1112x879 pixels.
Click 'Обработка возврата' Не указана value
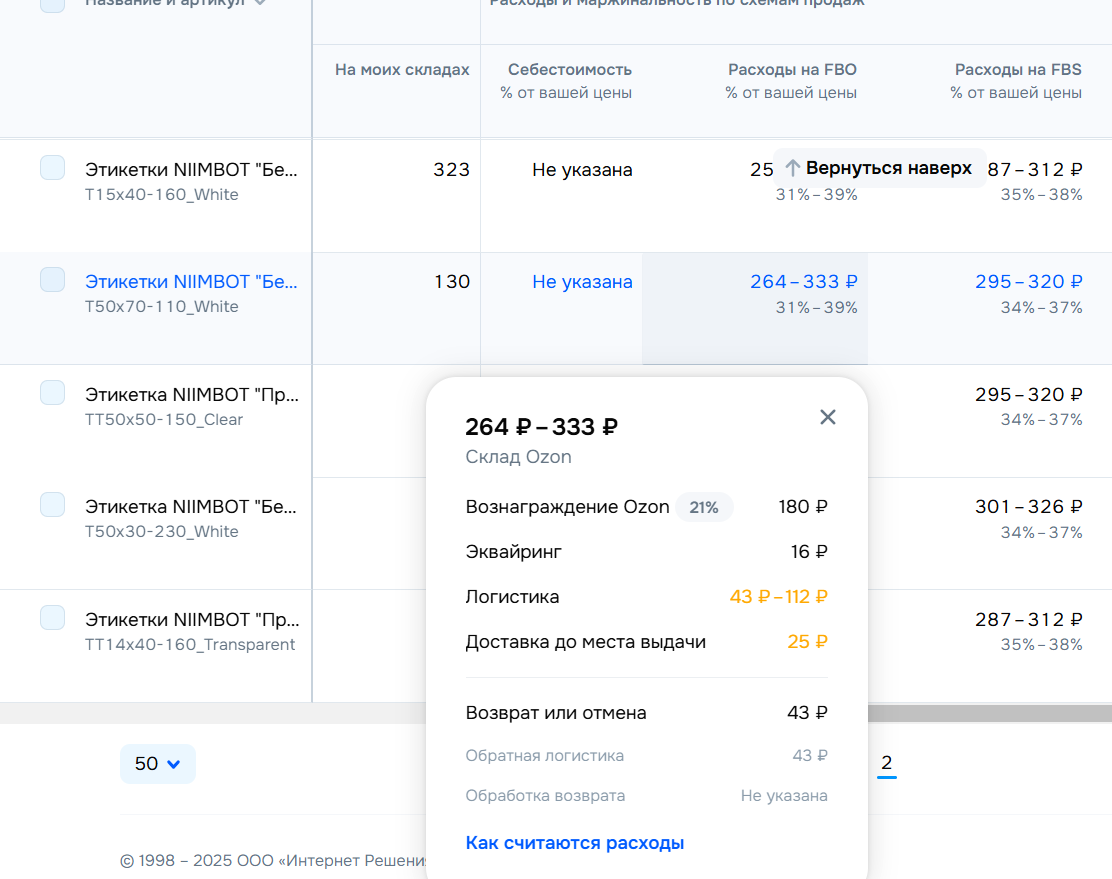coord(784,796)
